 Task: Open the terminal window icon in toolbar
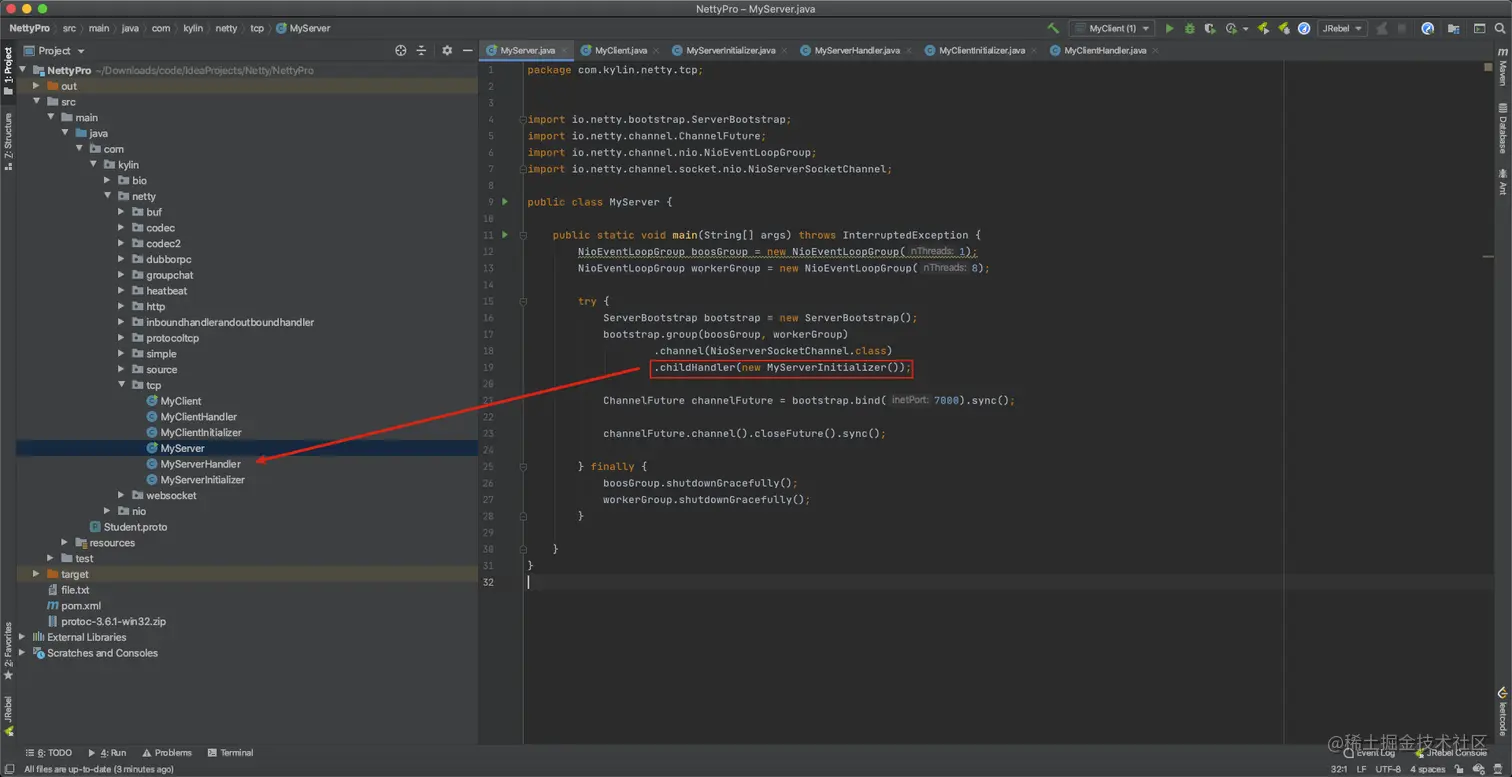[x=1479, y=28]
